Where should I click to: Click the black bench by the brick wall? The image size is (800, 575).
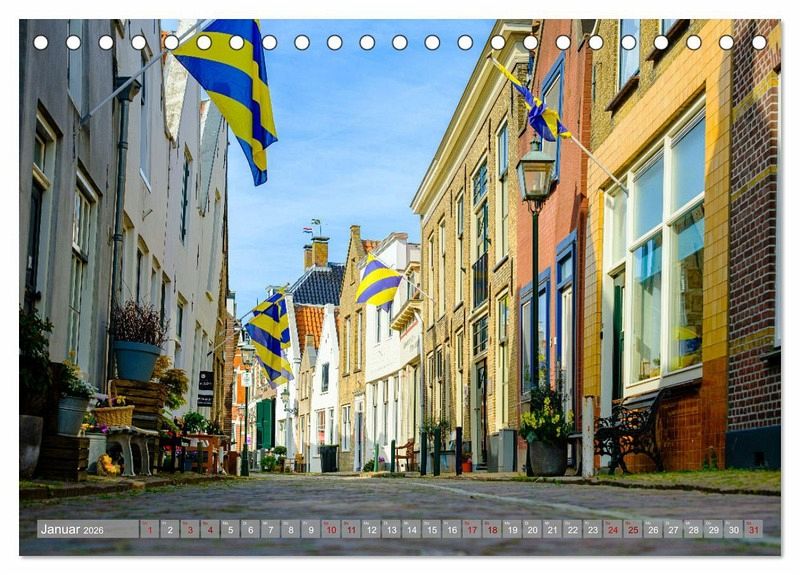(629, 432)
